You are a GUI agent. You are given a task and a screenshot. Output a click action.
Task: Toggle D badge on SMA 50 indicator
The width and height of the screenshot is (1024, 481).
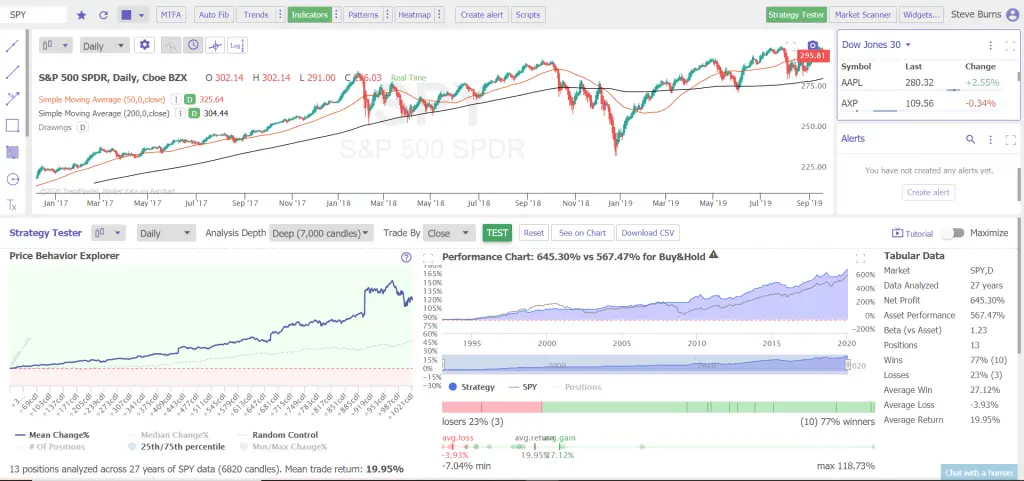pyautogui.click(x=188, y=99)
